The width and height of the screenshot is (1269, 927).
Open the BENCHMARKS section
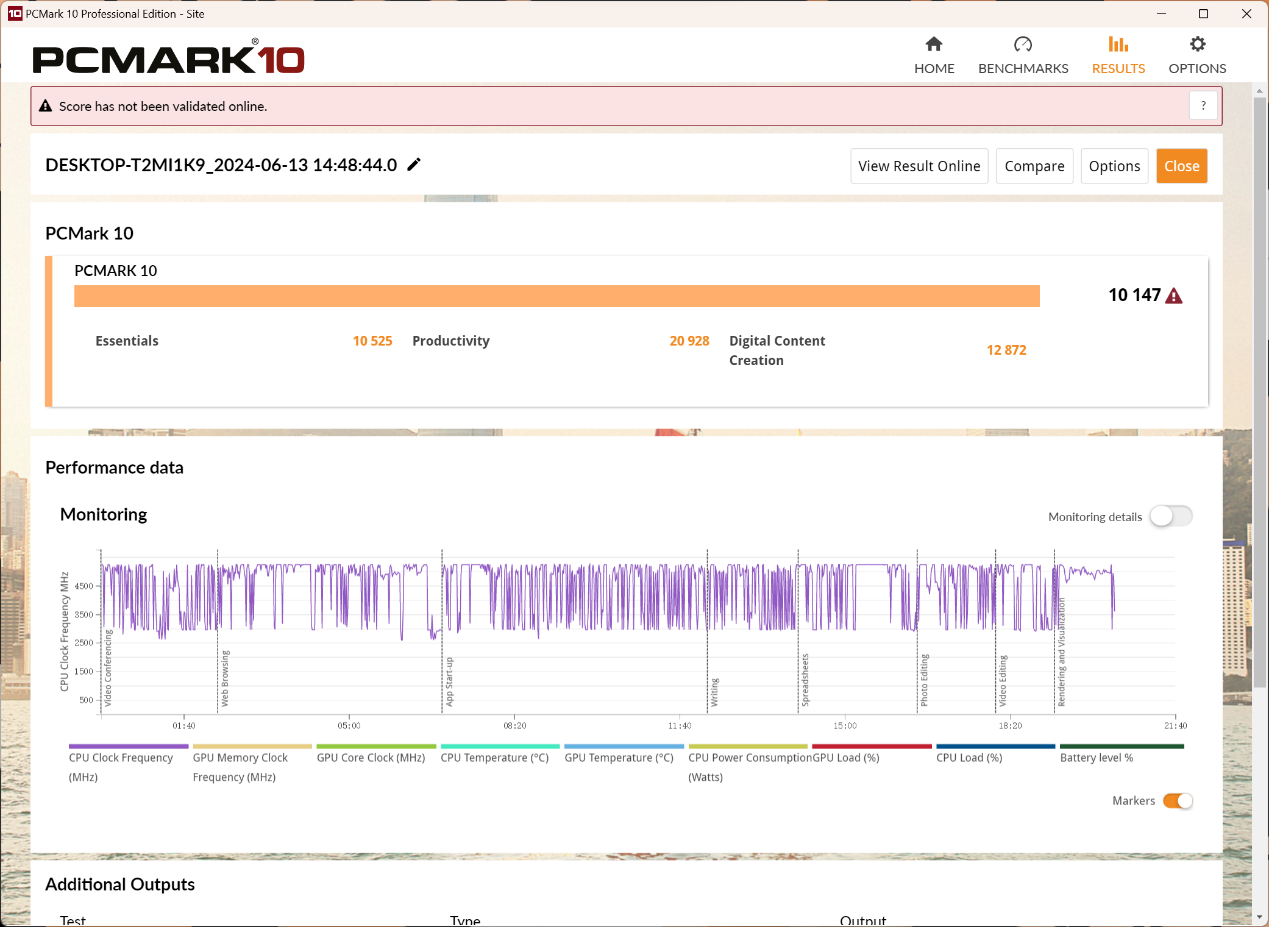tap(1023, 56)
